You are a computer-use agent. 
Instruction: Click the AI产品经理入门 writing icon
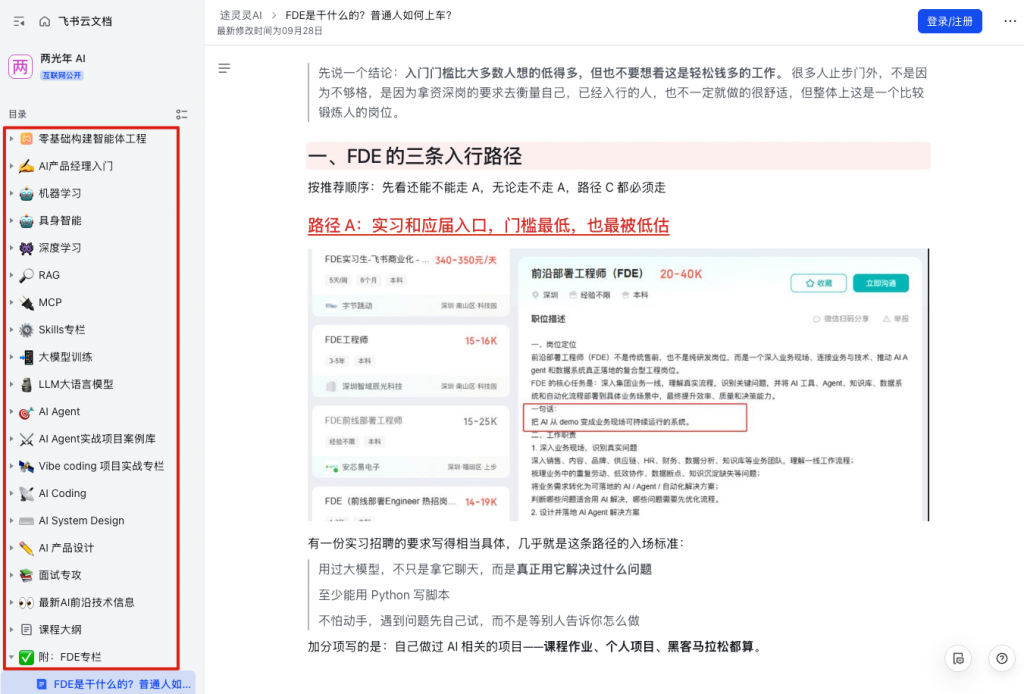(x=26, y=166)
